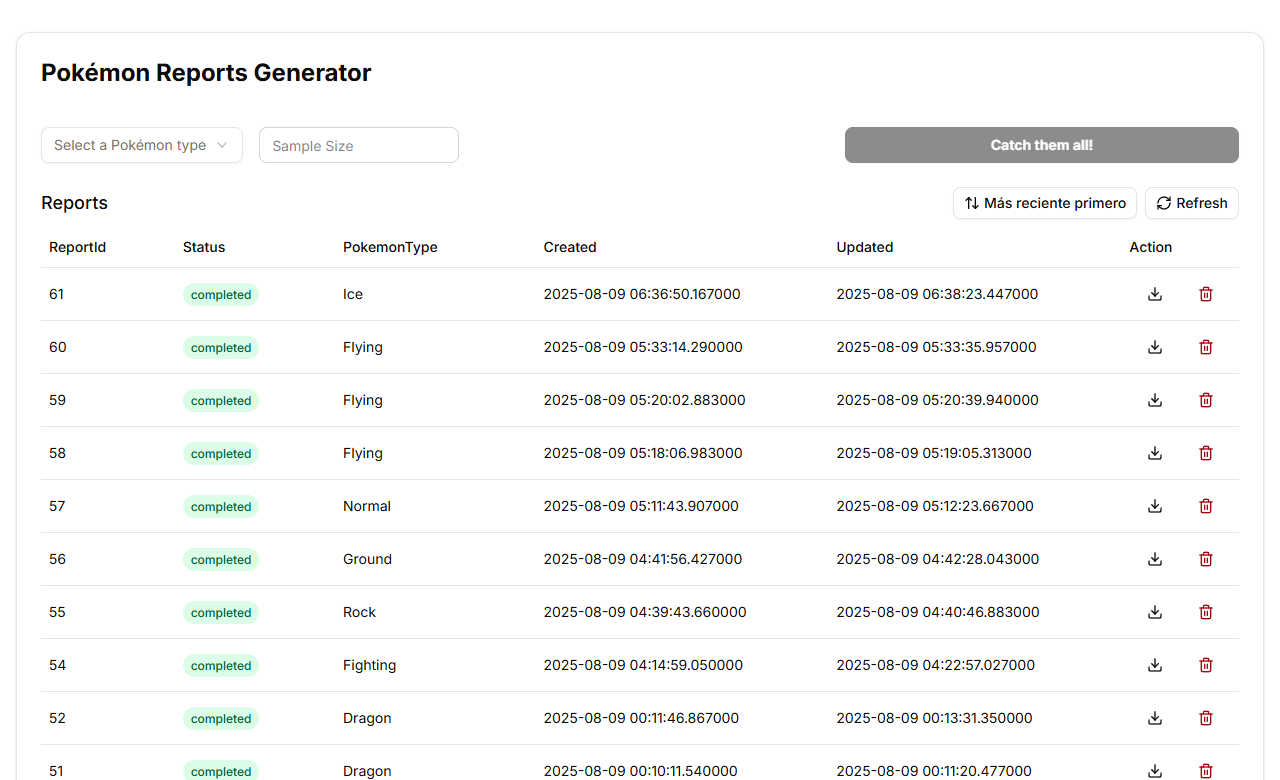Delete the Rock report 55
Viewport: 1280px width, 780px height.
tap(1206, 612)
